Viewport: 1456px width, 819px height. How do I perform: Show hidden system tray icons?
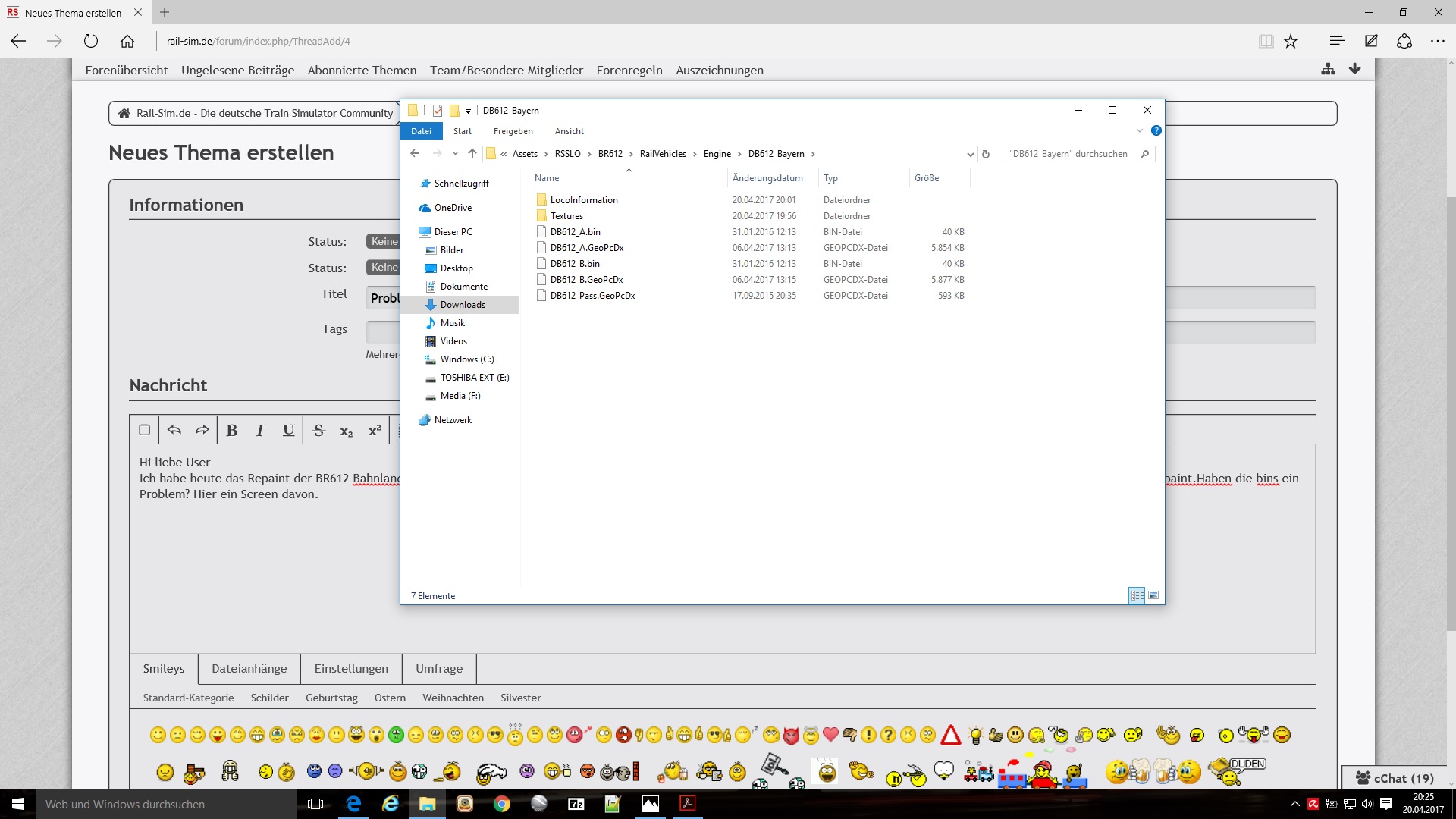(x=1294, y=804)
